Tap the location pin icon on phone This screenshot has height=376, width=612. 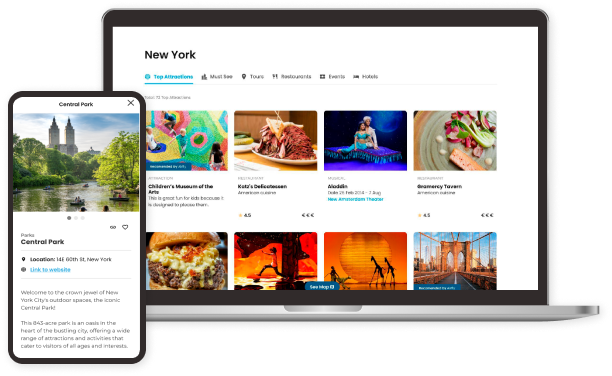click(23, 259)
